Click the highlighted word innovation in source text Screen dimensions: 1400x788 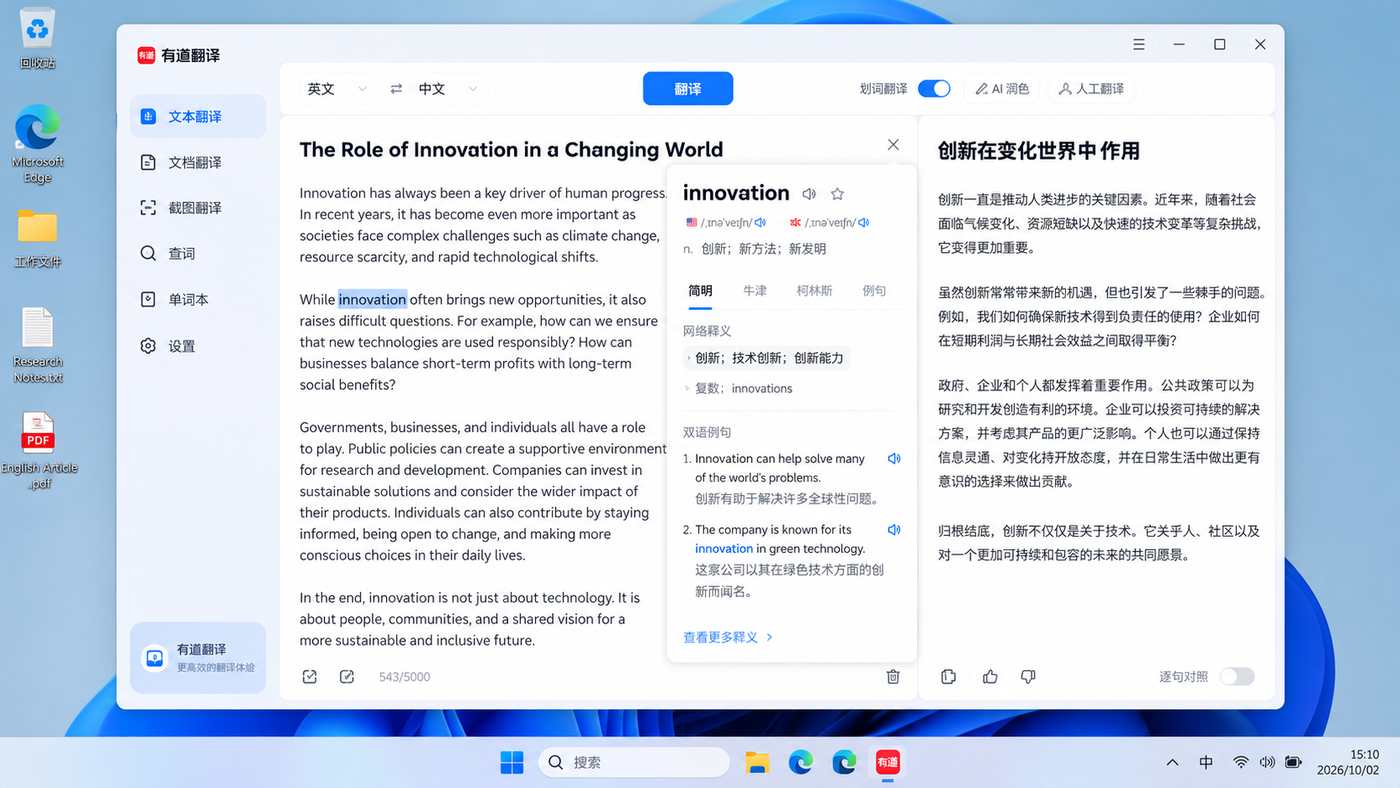point(372,299)
